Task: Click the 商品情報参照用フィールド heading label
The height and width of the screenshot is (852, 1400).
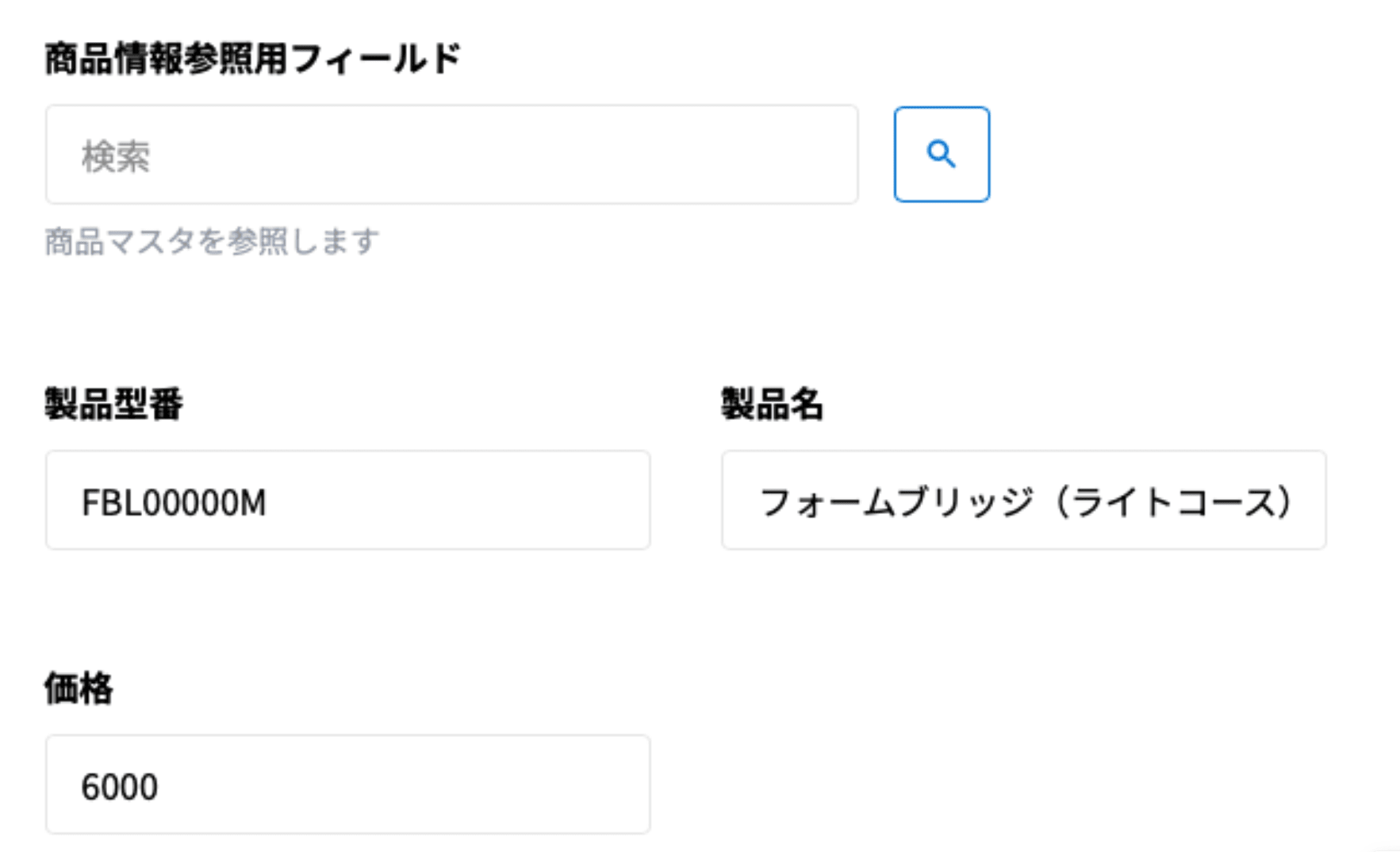Action: tap(252, 59)
